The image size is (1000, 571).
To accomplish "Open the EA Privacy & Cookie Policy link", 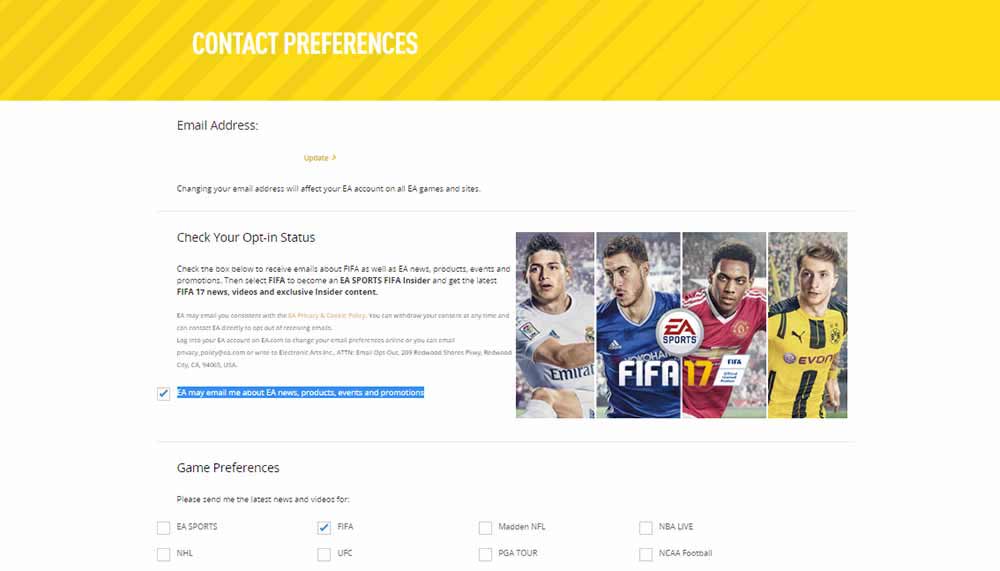I will tap(327, 315).
